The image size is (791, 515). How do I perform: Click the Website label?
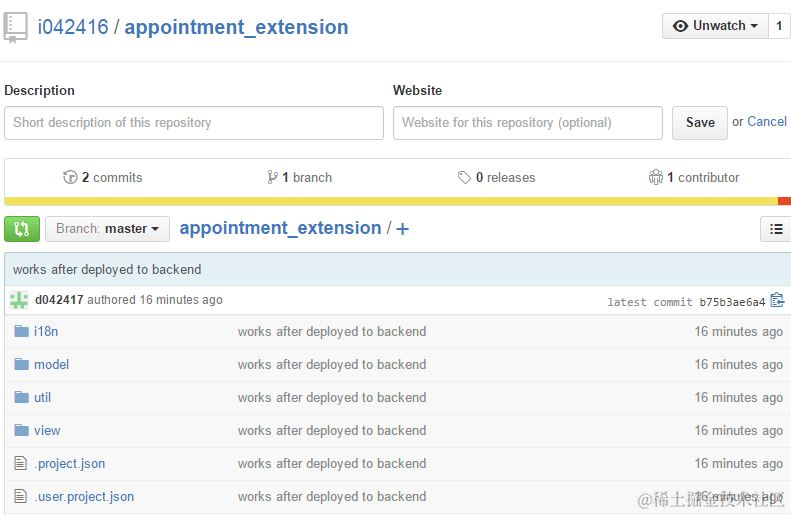(x=417, y=90)
